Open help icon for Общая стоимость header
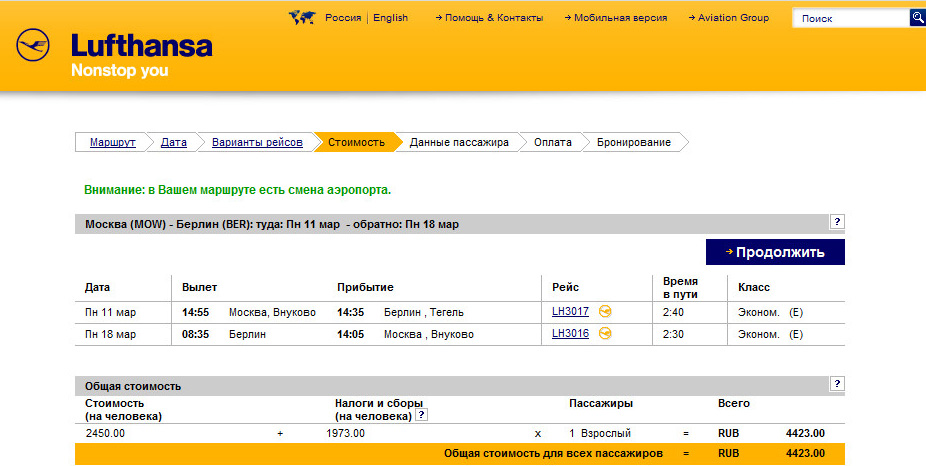Image resolution: width=926 pixels, height=466 pixels. (x=837, y=383)
